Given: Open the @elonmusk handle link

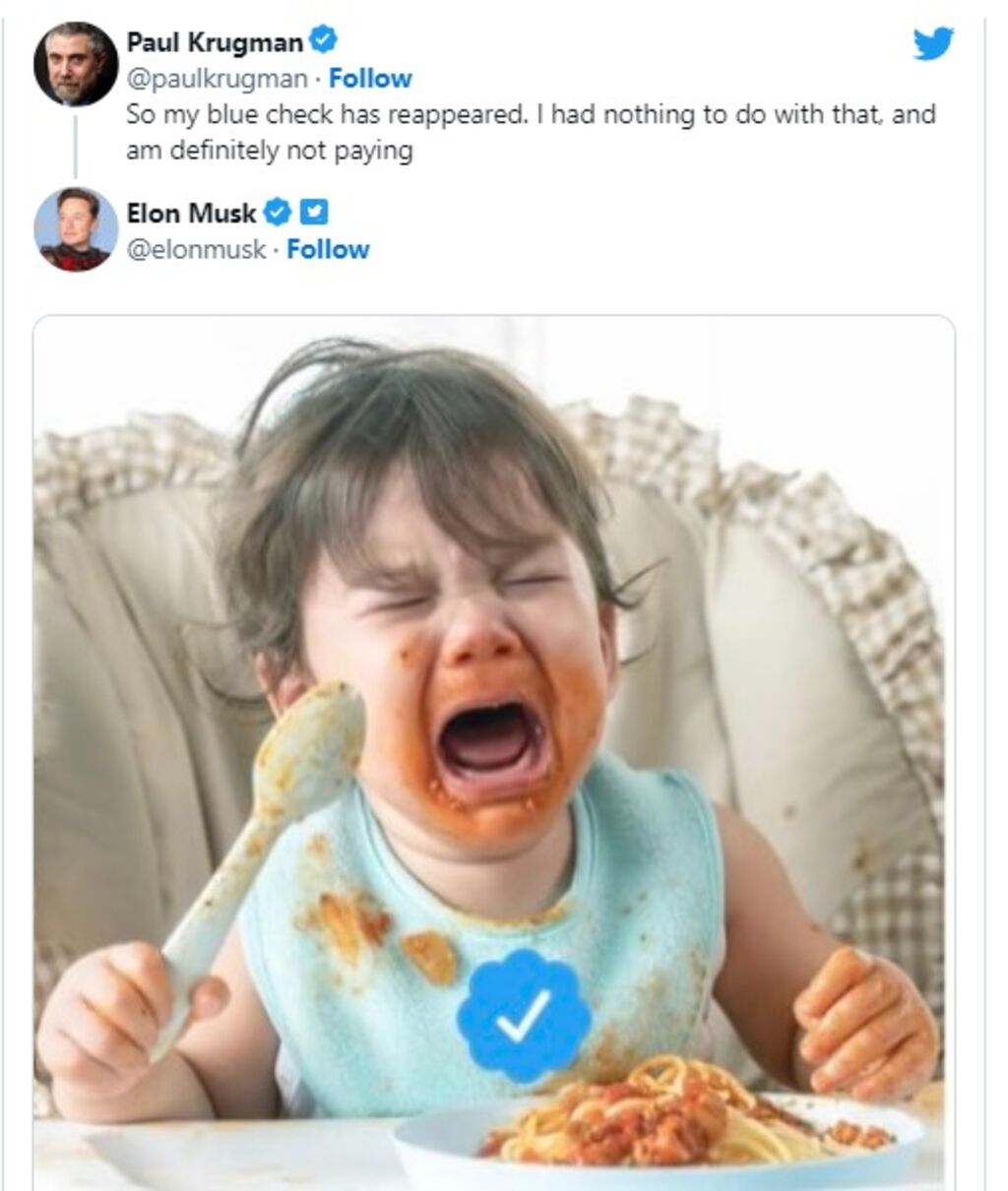Looking at the screenshot, I should pos(196,250).
